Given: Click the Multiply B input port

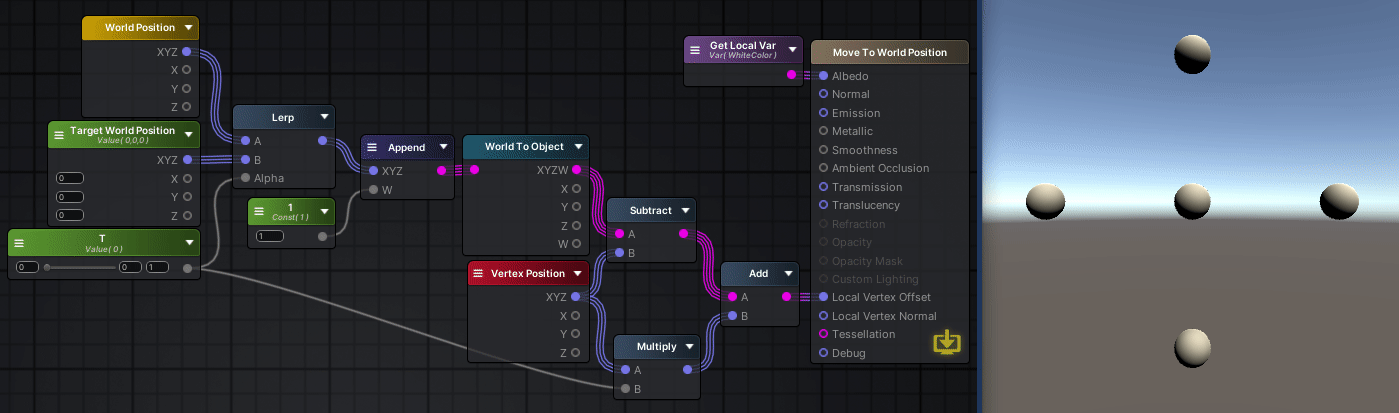Looking at the screenshot, I should click(625, 388).
